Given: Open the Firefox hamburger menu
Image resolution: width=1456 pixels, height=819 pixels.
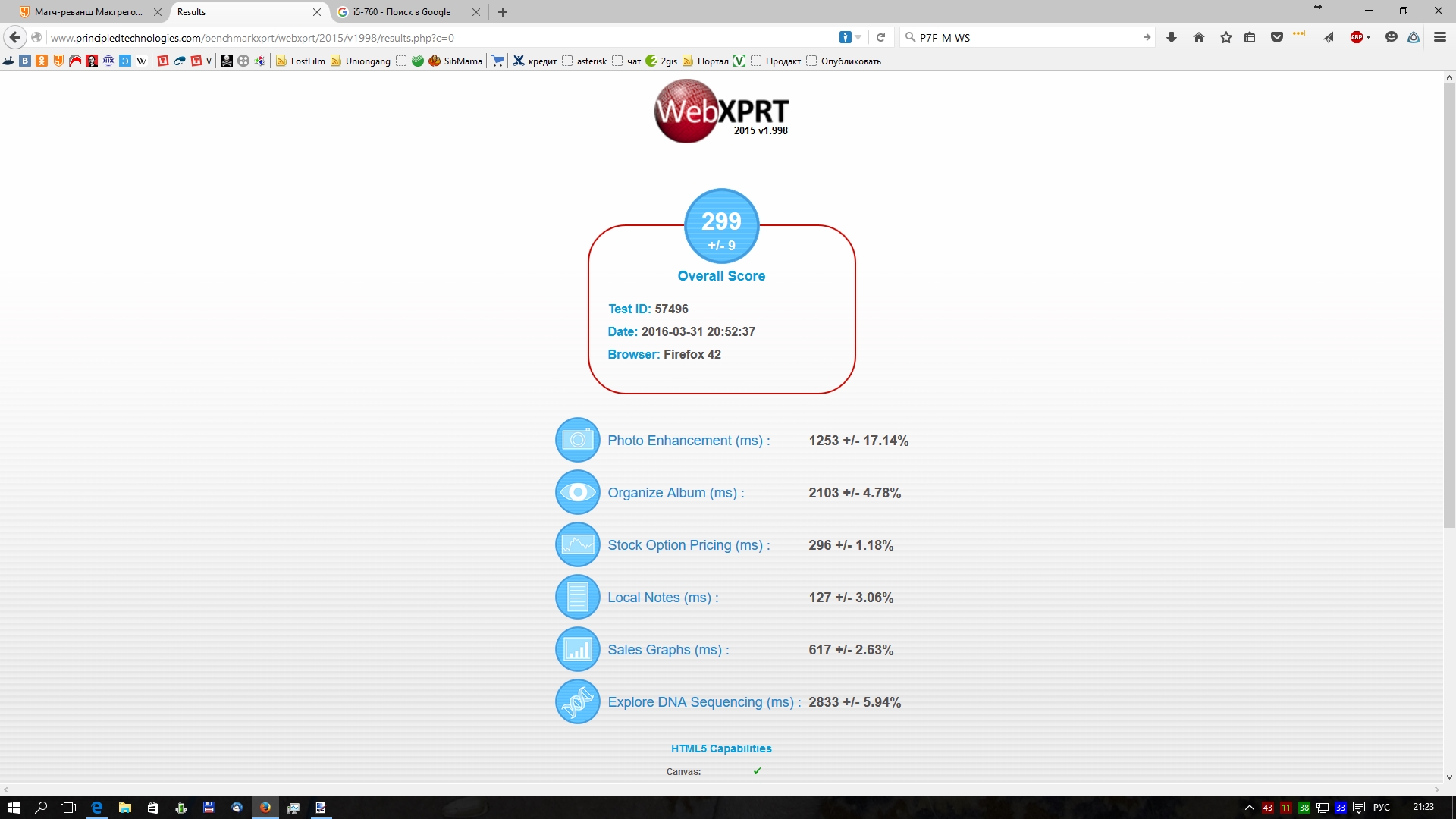Looking at the screenshot, I should click(x=1439, y=37).
